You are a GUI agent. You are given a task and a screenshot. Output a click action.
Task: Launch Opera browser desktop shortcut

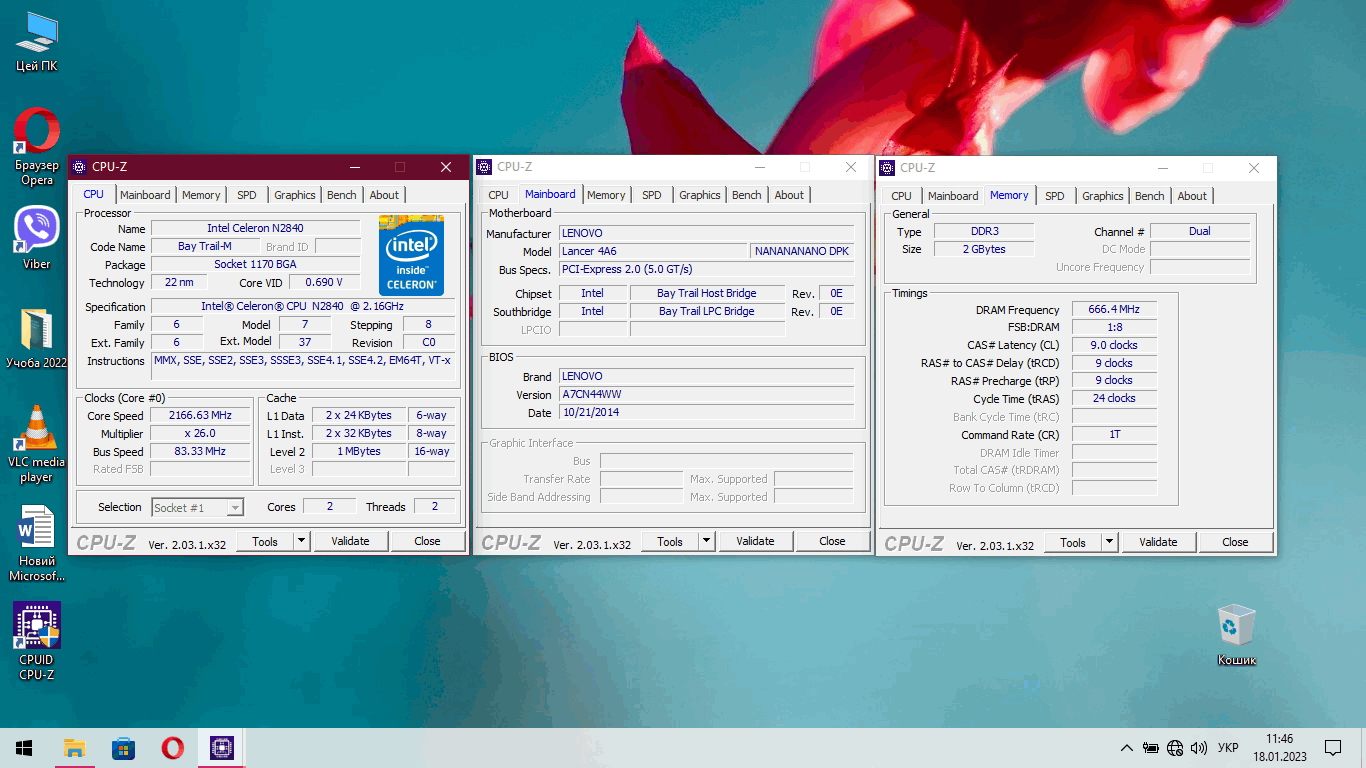pyautogui.click(x=37, y=147)
